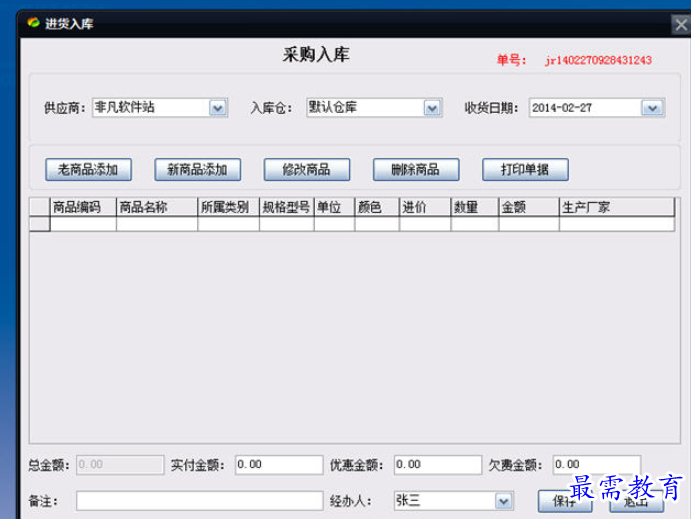The width and height of the screenshot is (691, 519).
Task: Click the 进价 column header
Action: click(425, 207)
